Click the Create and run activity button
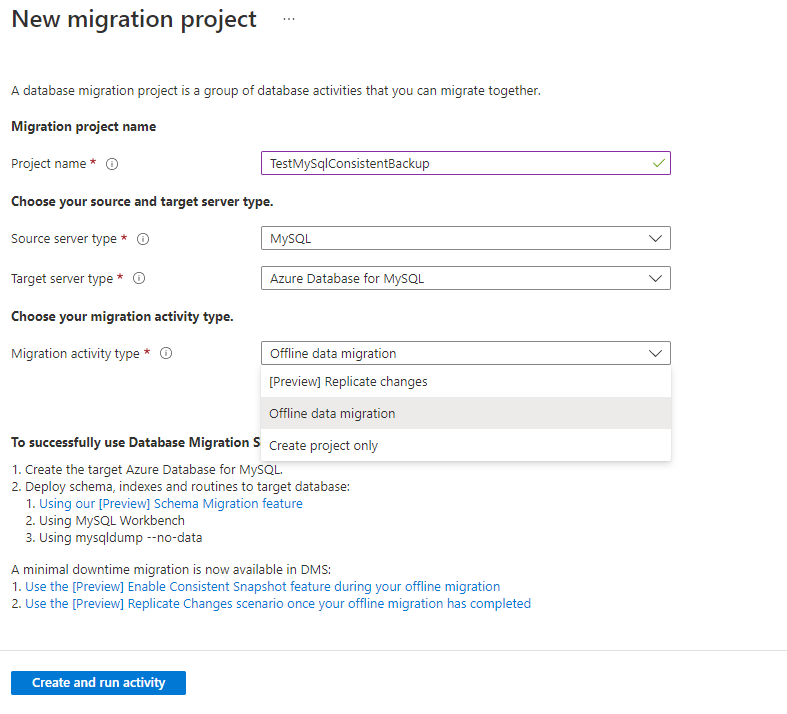787x714 pixels. tap(98, 683)
